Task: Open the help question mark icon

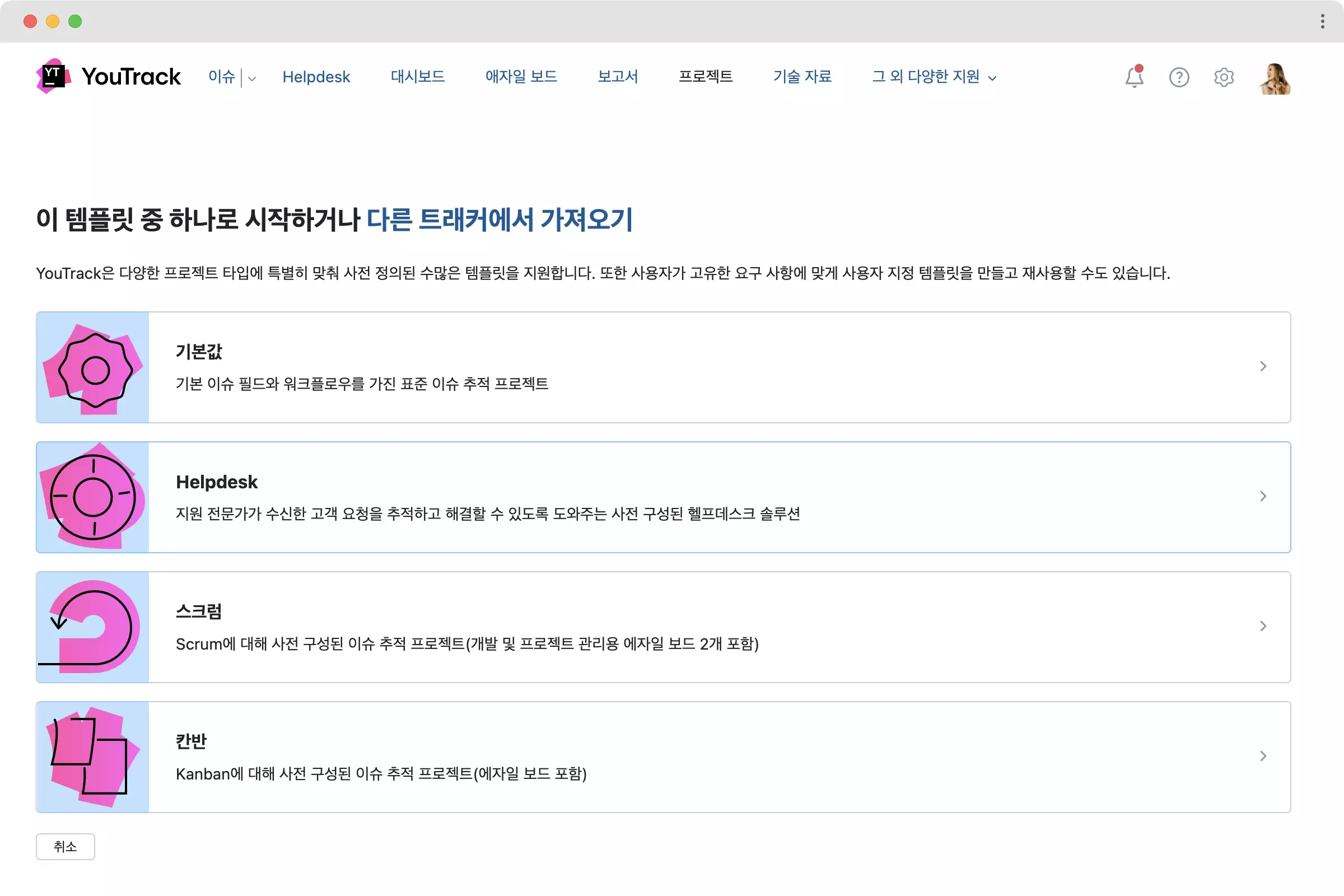Action: (1179, 77)
